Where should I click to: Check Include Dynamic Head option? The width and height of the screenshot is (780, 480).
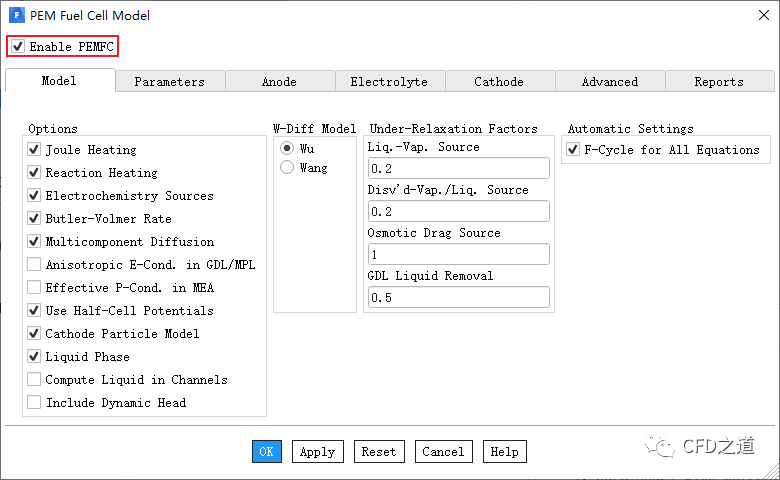[x=34, y=403]
